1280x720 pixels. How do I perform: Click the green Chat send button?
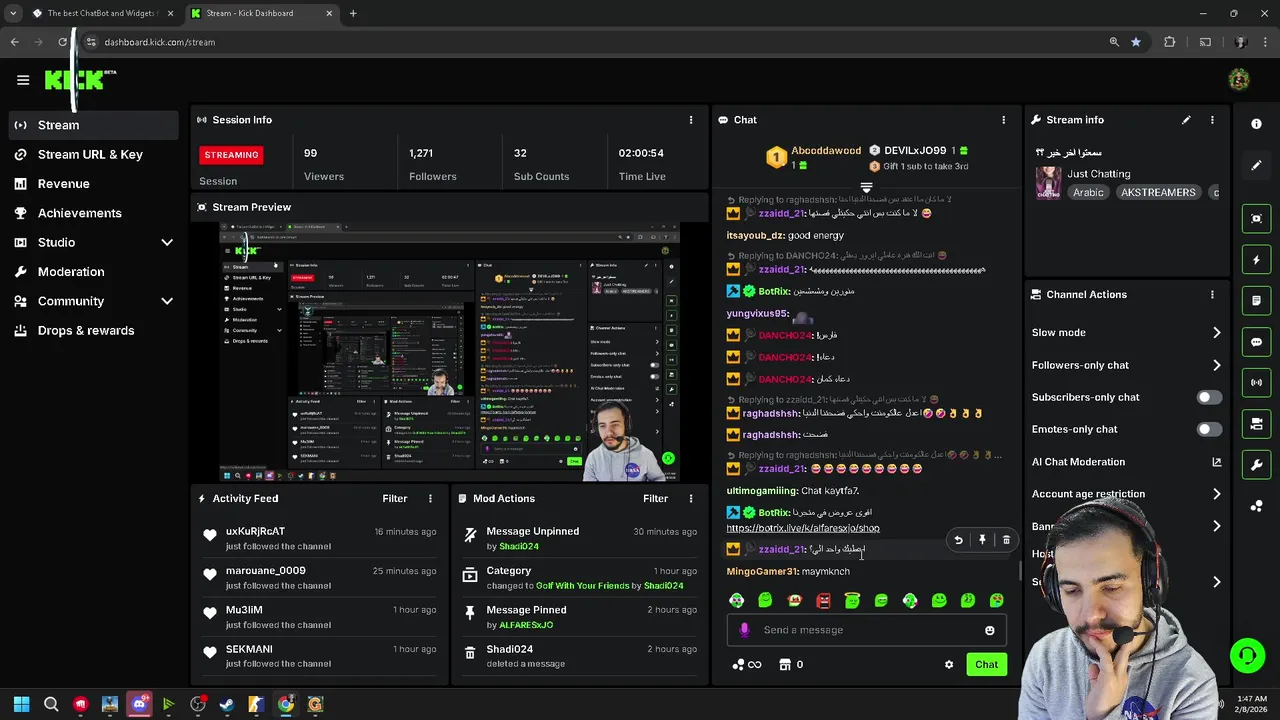[x=986, y=664]
